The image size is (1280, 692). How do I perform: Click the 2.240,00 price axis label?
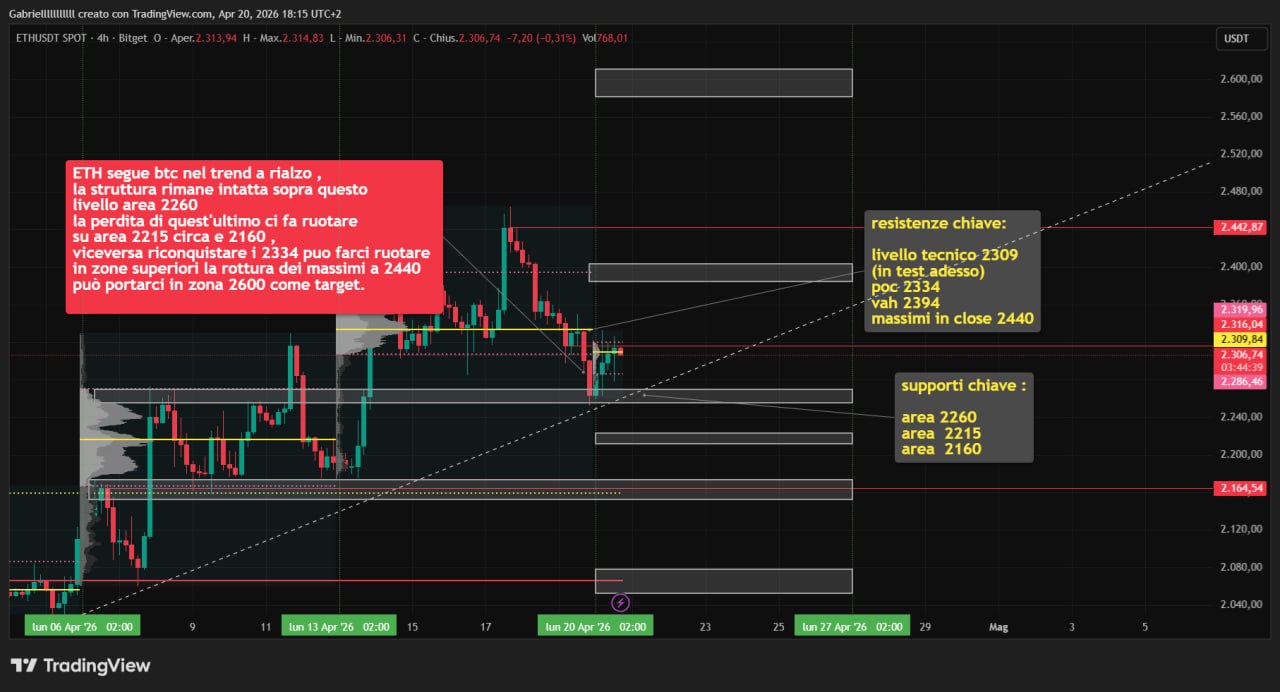1240,417
